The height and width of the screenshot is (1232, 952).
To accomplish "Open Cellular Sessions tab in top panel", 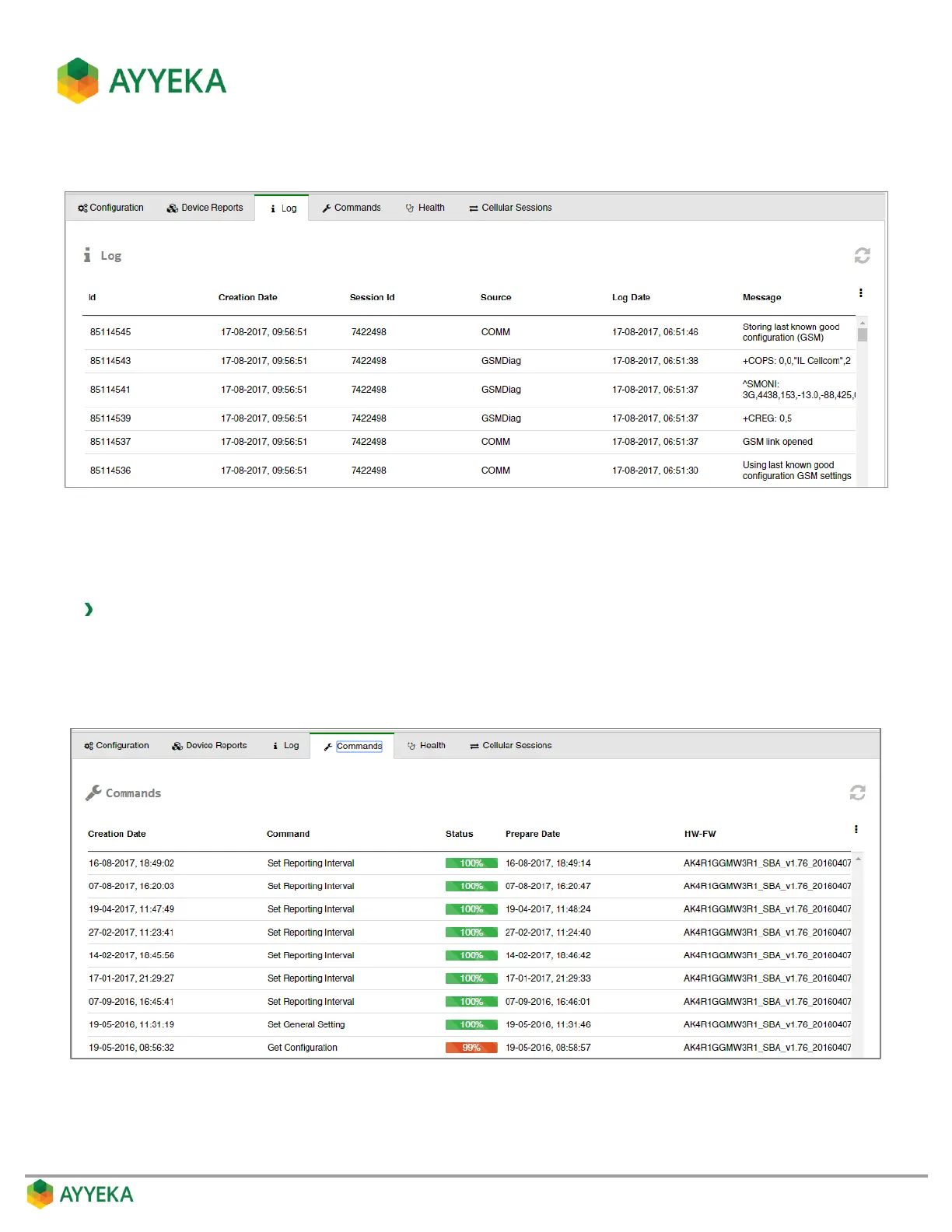I will pos(510,208).
